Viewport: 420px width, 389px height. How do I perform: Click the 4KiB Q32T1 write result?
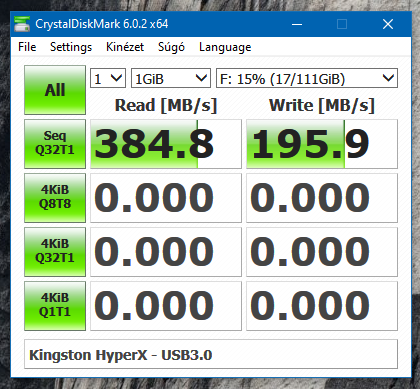[x=322, y=252]
